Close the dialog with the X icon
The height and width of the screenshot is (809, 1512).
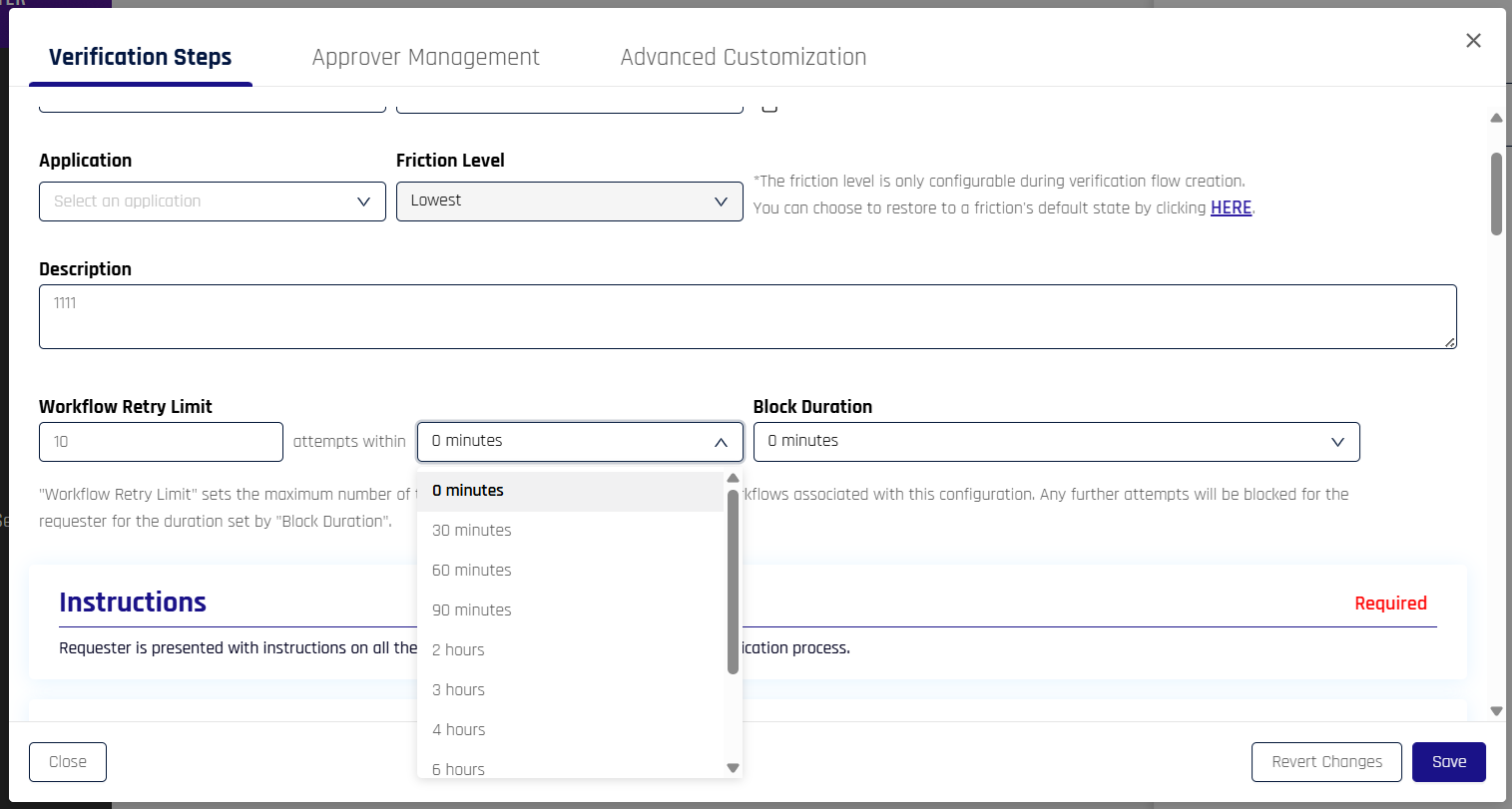point(1473,41)
